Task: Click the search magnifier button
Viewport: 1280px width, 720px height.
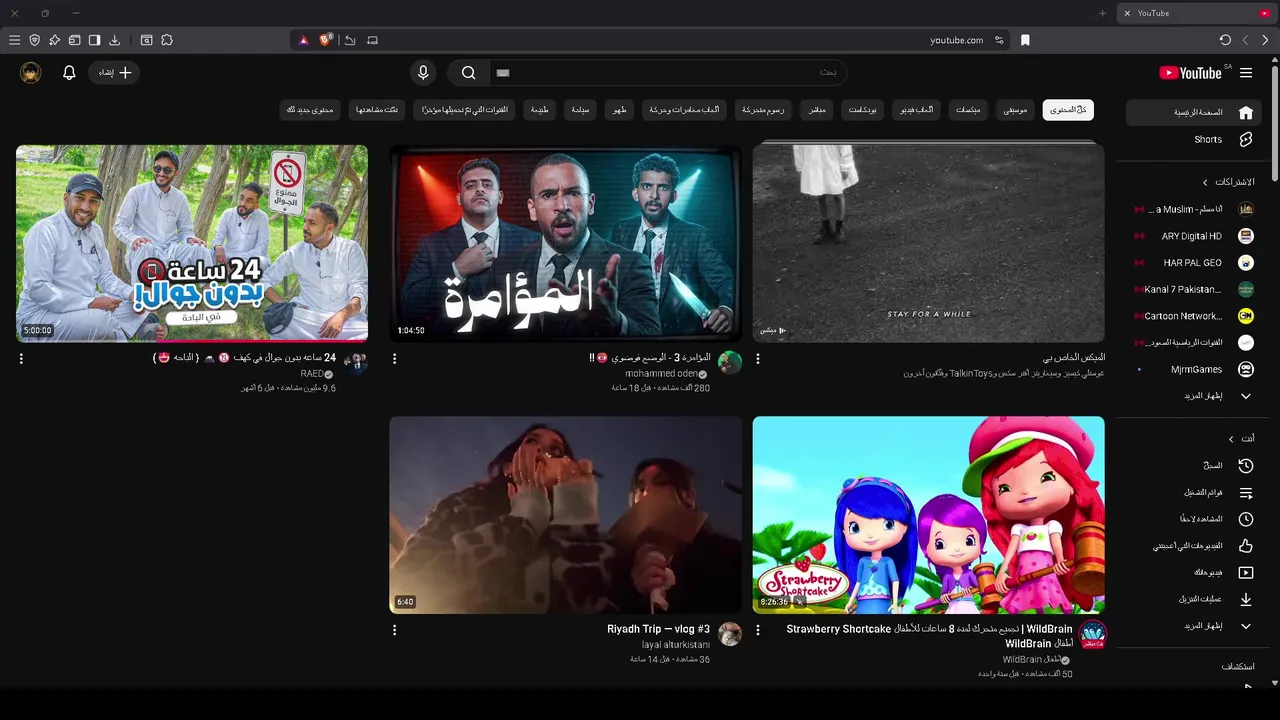Action: [x=468, y=73]
